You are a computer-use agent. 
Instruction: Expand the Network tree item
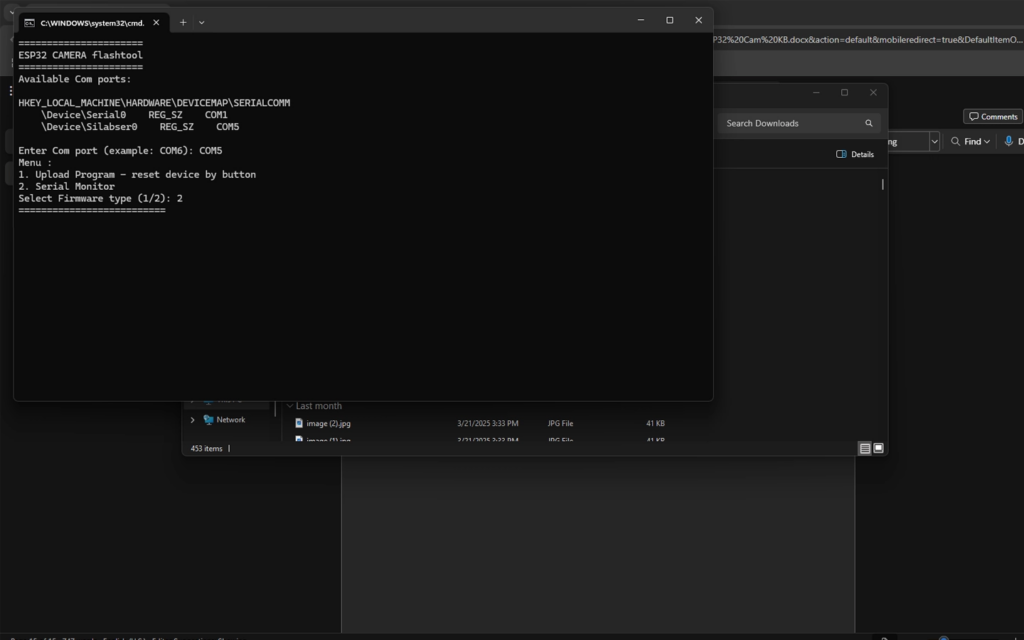point(192,420)
